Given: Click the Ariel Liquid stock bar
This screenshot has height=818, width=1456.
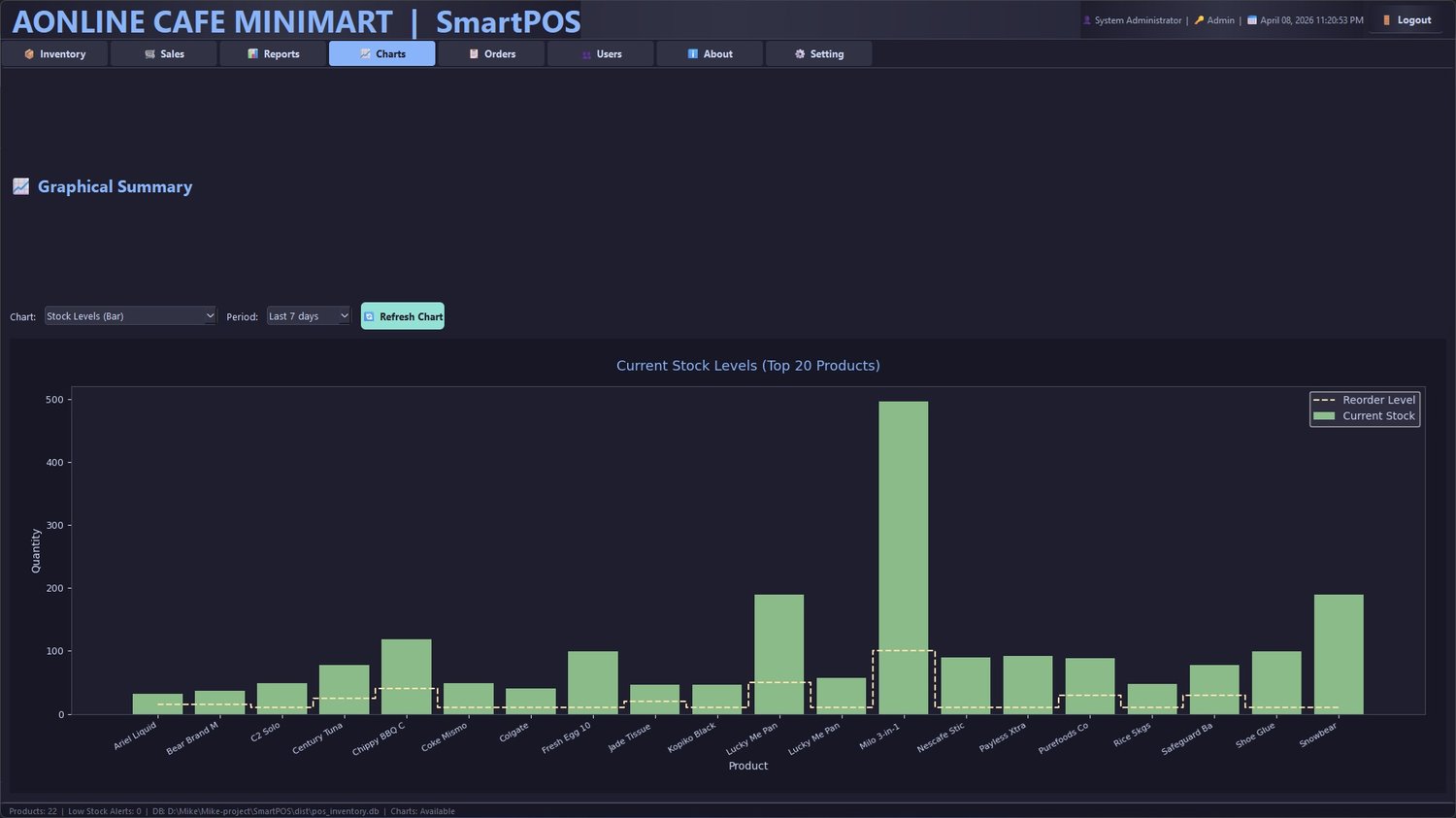Looking at the screenshot, I should [158, 704].
